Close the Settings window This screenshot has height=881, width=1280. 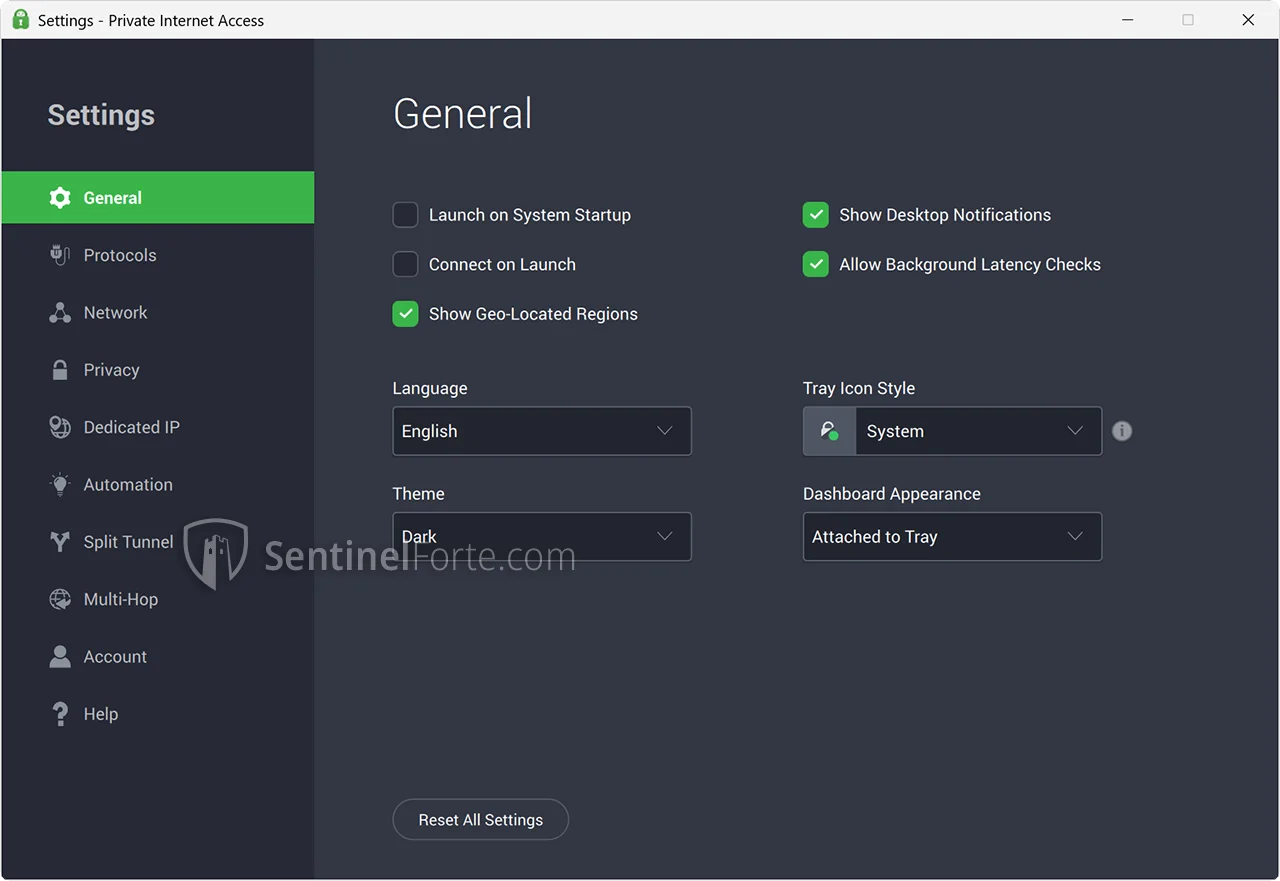click(1248, 20)
